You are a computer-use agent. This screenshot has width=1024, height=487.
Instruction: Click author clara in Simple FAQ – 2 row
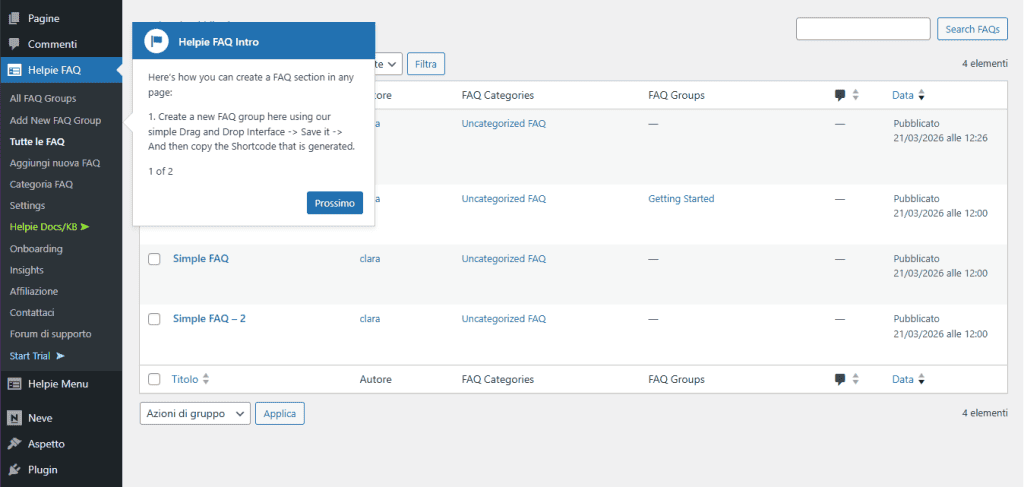pyautogui.click(x=370, y=319)
